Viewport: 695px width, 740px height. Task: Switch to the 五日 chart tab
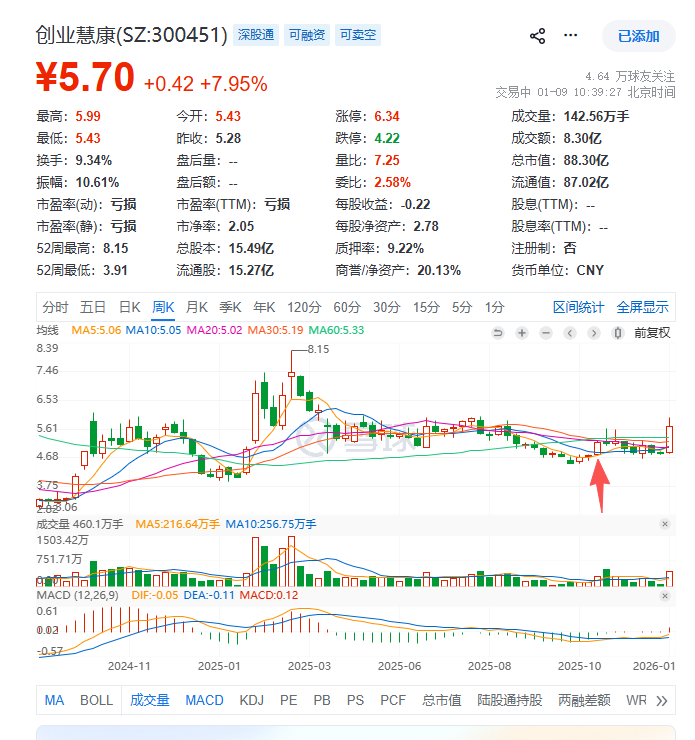tap(92, 307)
